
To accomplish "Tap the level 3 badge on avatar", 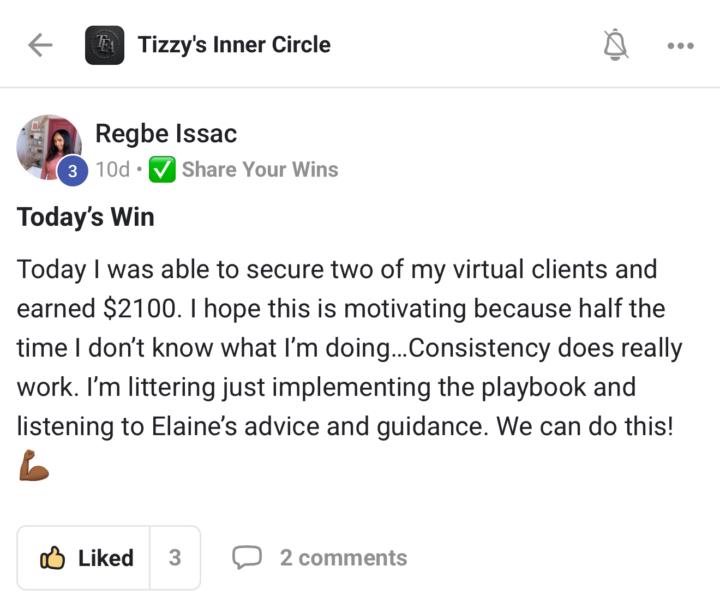I will (x=72, y=171).
